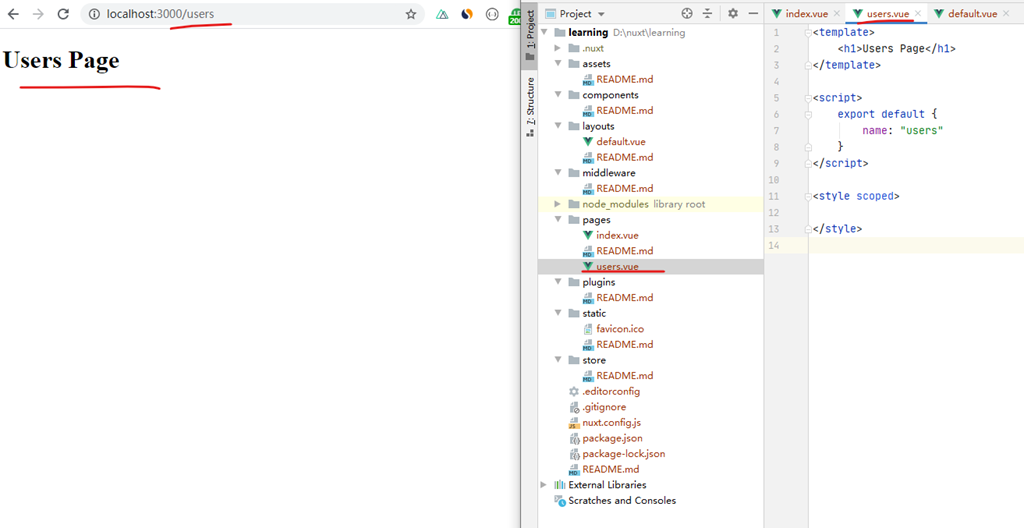Click the Users Page heading in browser
Viewport: 1024px width, 528px height.
[x=61, y=60]
